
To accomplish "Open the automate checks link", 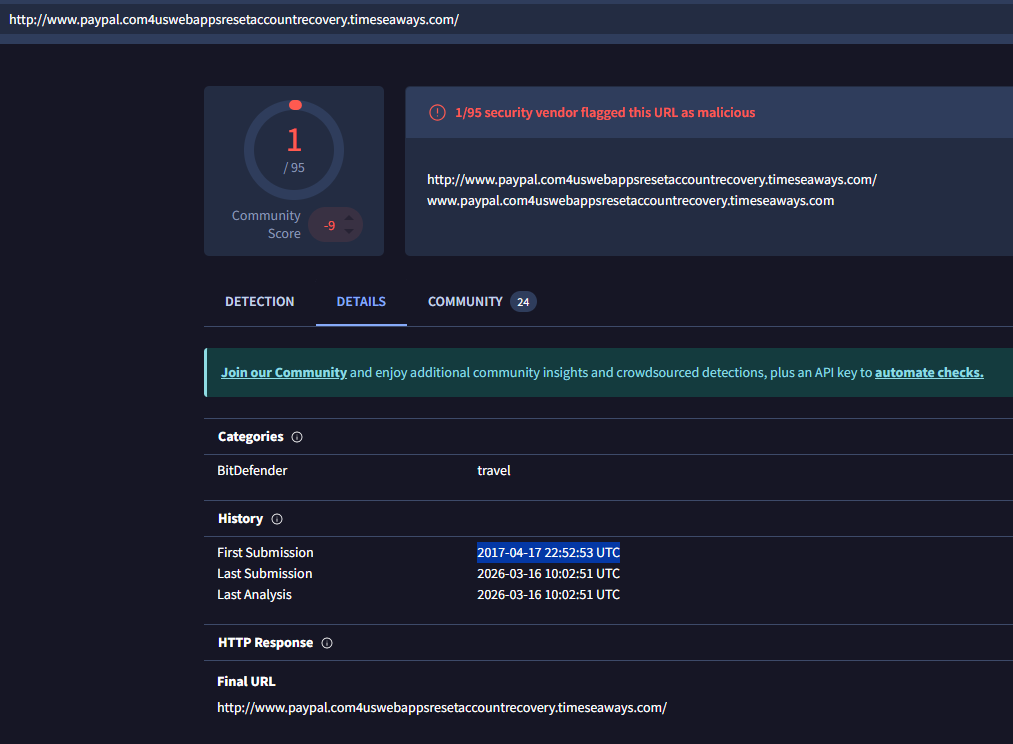I will pyautogui.click(x=929, y=373).
